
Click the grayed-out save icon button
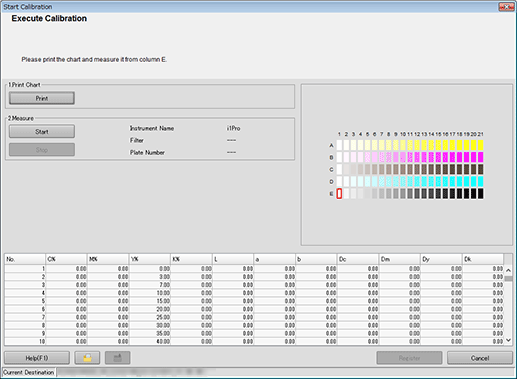(x=117, y=358)
